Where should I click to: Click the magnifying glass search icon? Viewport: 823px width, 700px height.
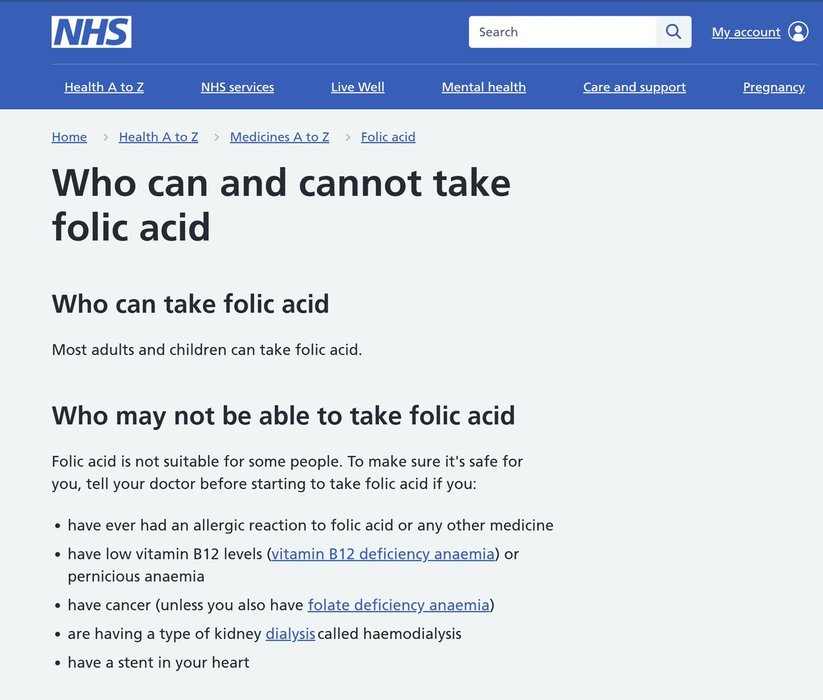tap(674, 32)
